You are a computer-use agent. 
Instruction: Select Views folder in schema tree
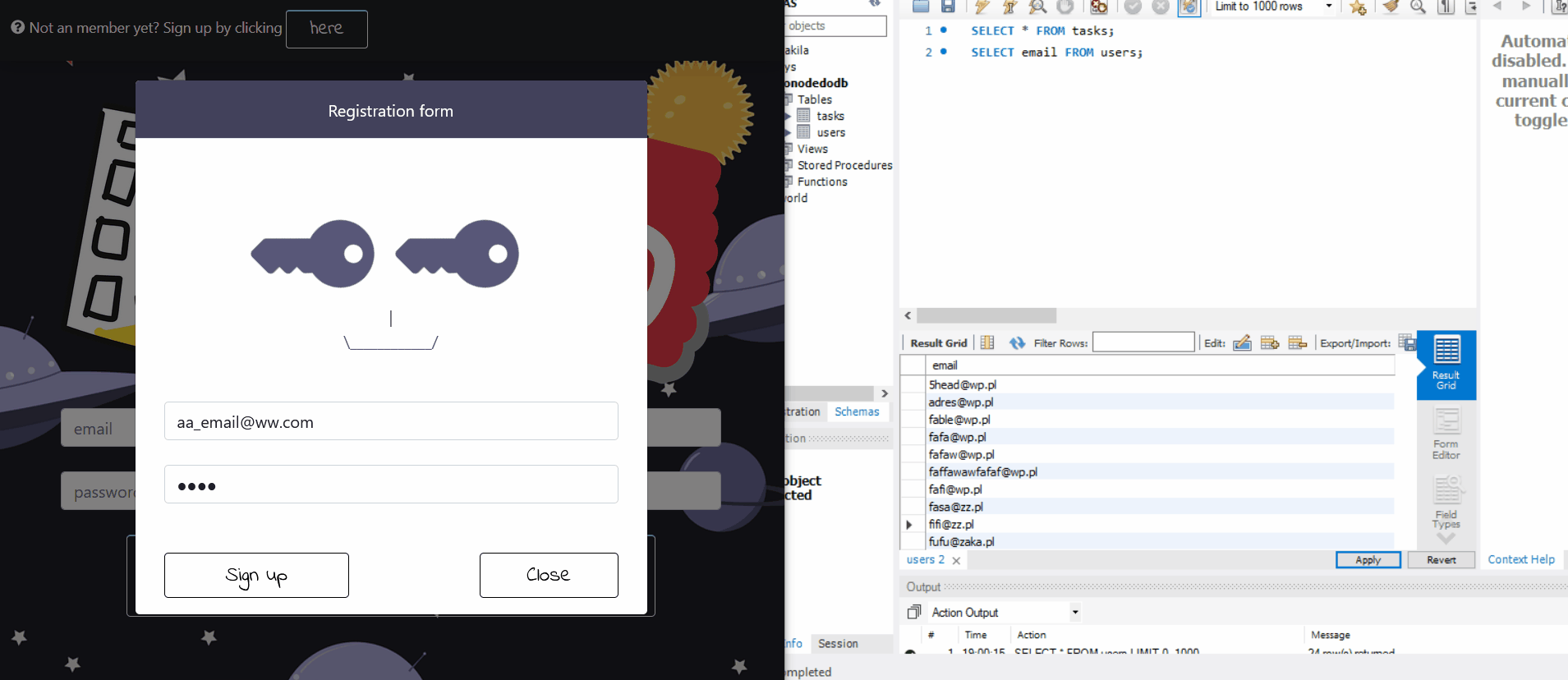pos(812,149)
